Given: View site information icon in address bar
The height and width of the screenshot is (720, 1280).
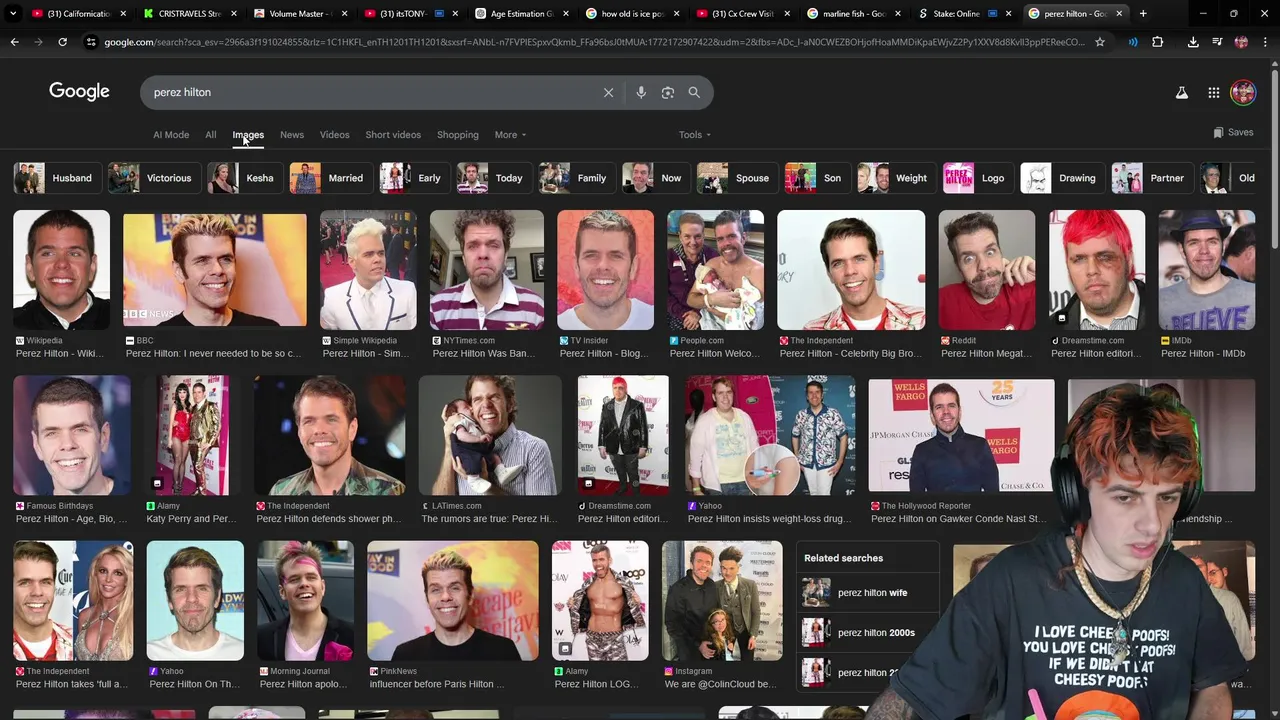Looking at the screenshot, I should [91, 42].
